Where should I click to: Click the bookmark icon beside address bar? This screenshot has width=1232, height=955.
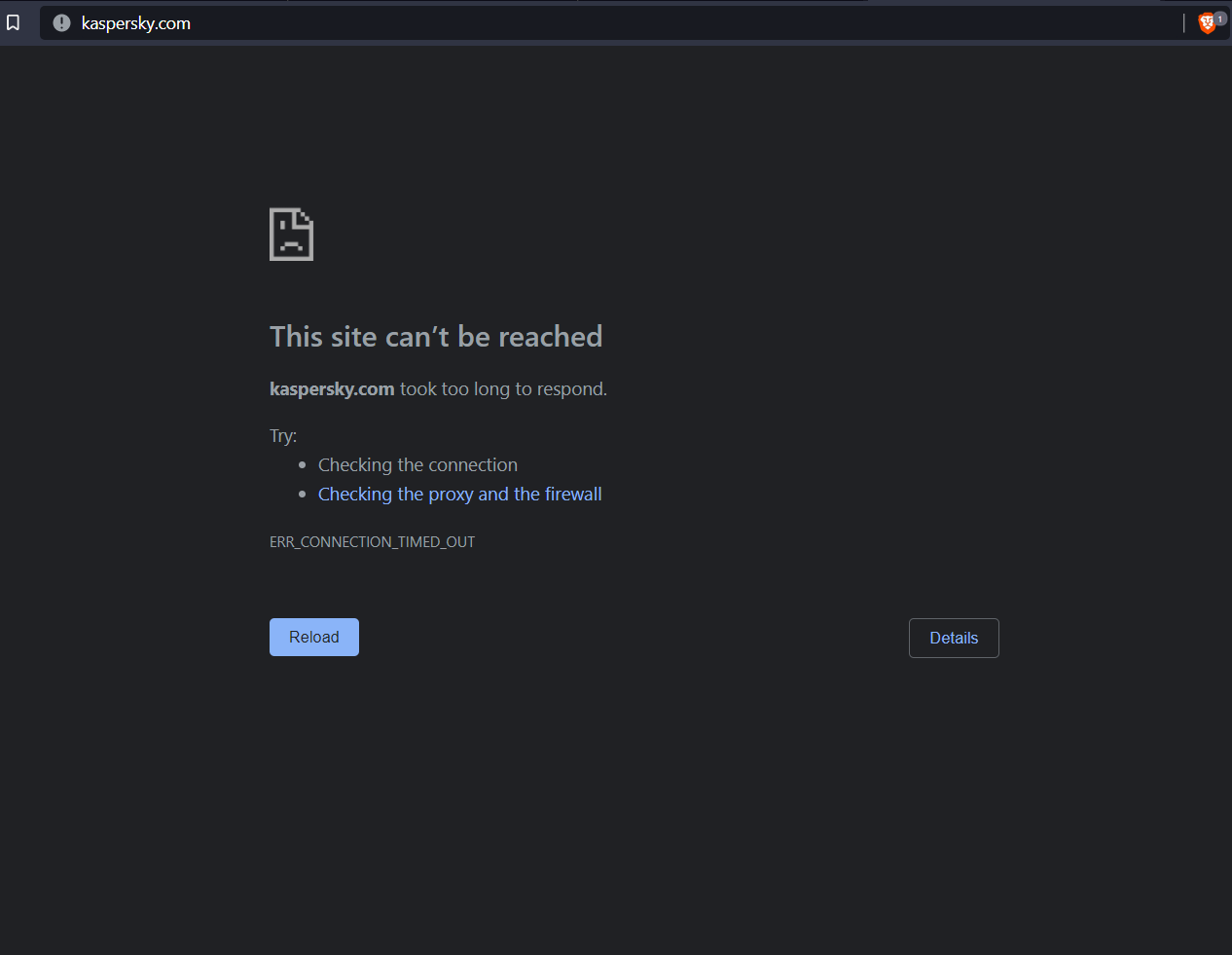pyautogui.click(x=14, y=22)
